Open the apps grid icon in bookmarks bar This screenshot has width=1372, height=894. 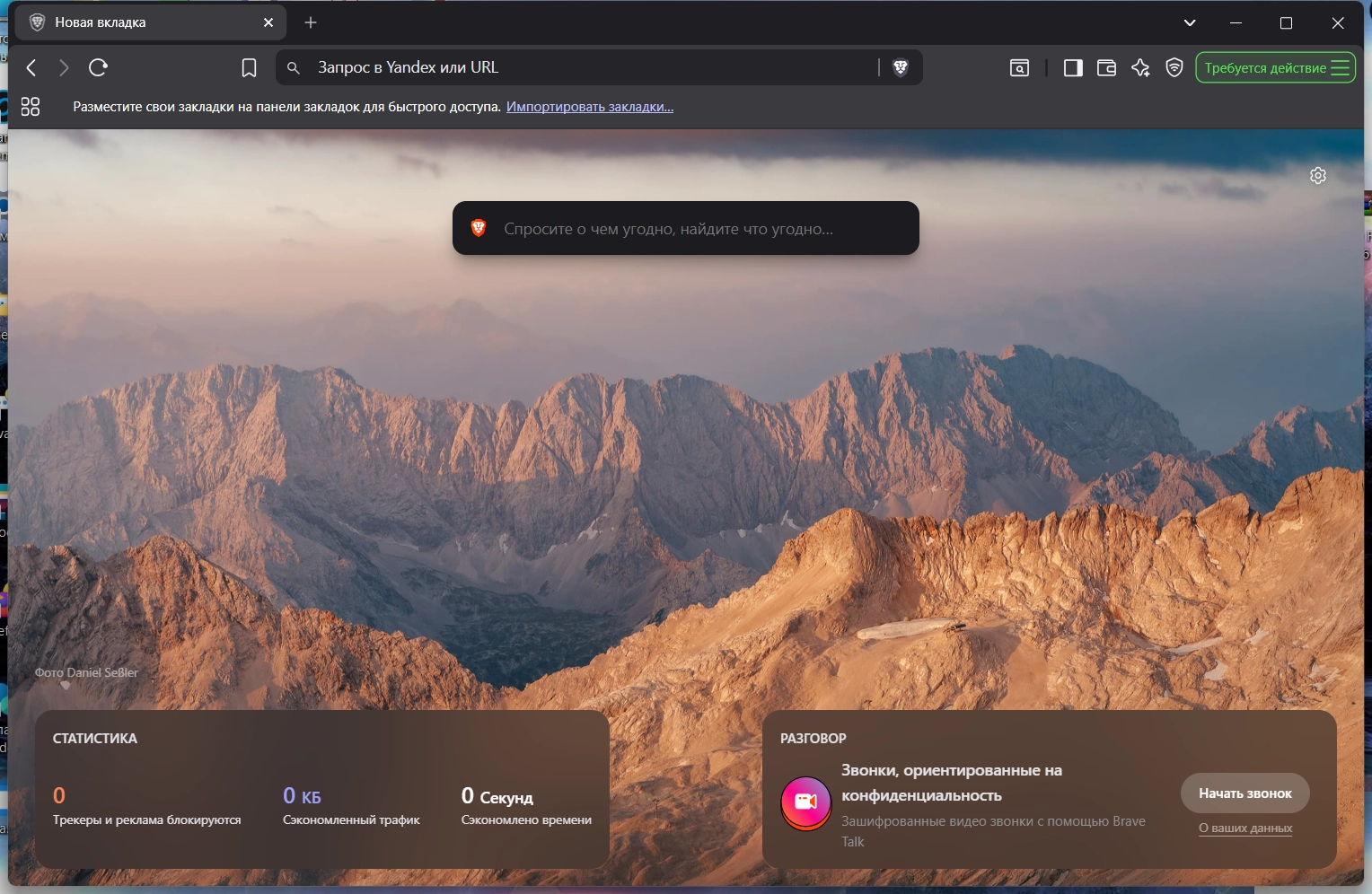(31, 107)
